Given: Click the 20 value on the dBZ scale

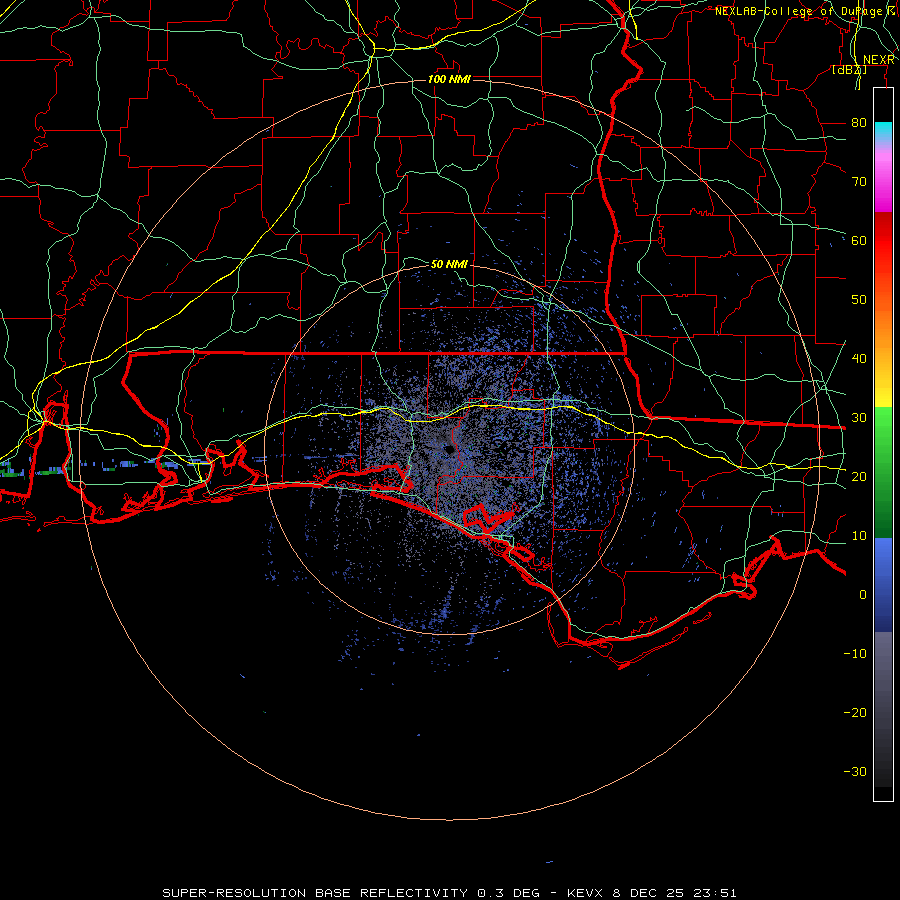Looking at the screenshot, I should [859, 476].
